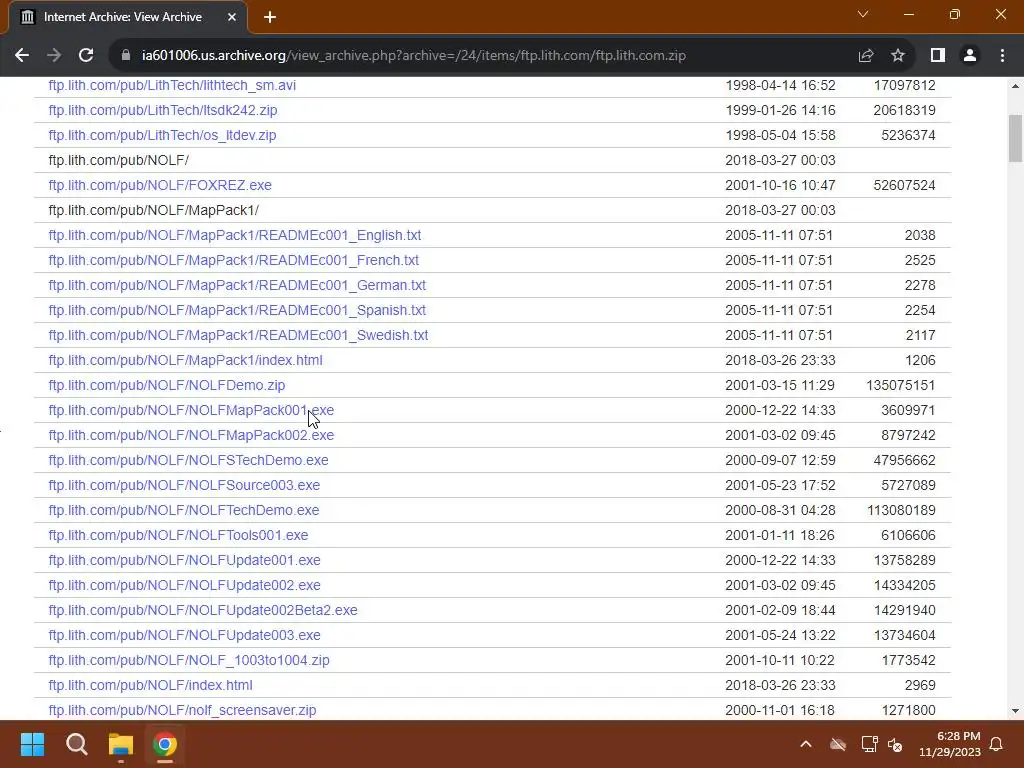The height and width of the screenshot is (768, 1024).
Task: Click the ftp.lith.com/pub/NOLF/ folder row text
Action: (119, 161)
